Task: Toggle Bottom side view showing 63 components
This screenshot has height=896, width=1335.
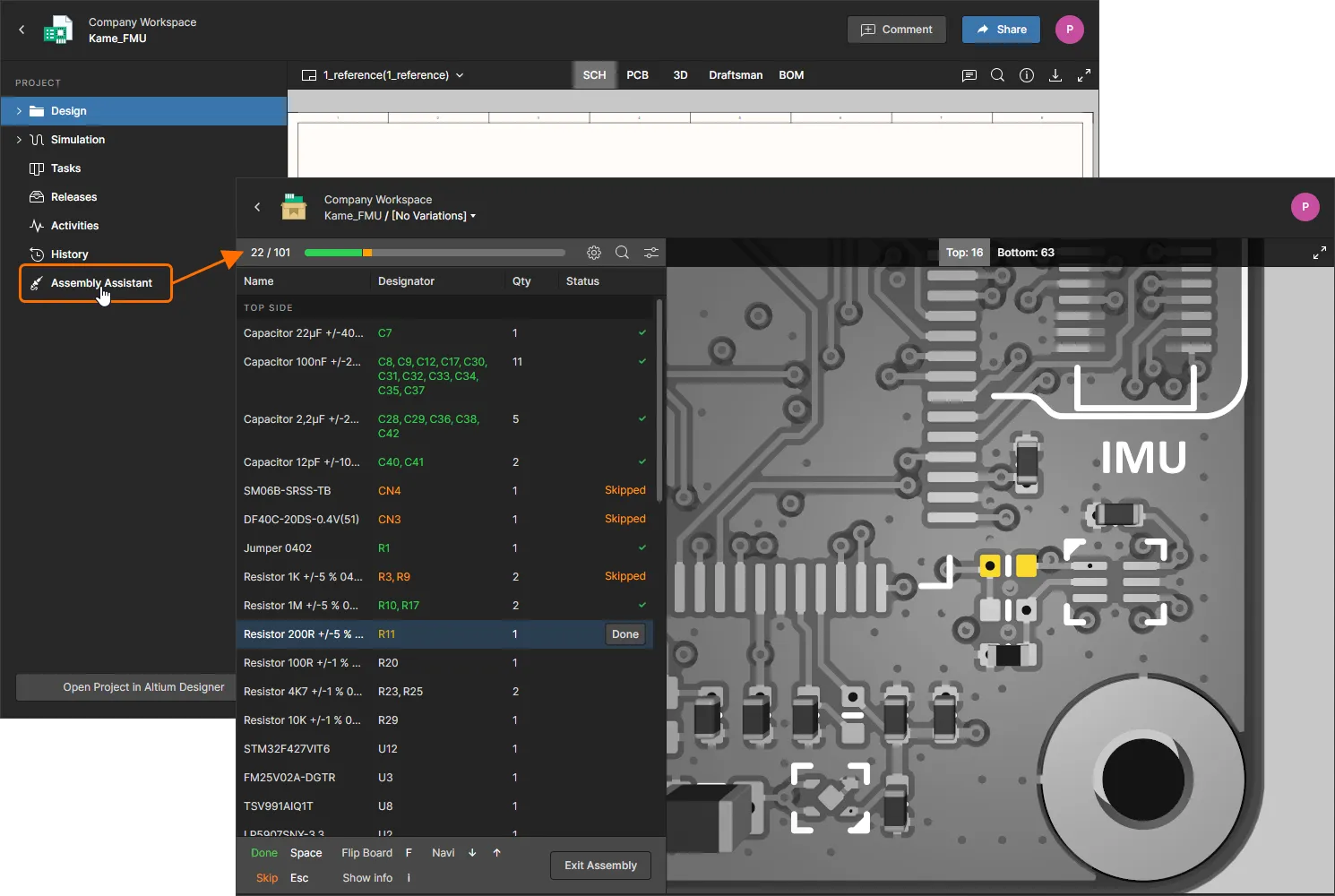Action: point(1026,253)
